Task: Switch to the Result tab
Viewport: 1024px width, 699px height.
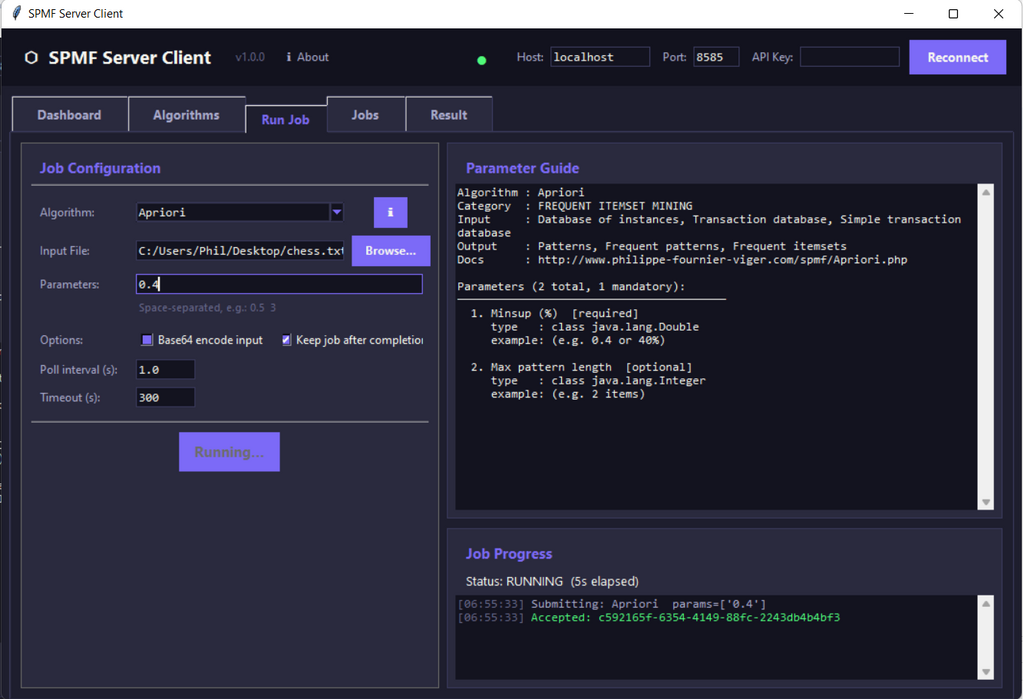Action: point(448,115)
